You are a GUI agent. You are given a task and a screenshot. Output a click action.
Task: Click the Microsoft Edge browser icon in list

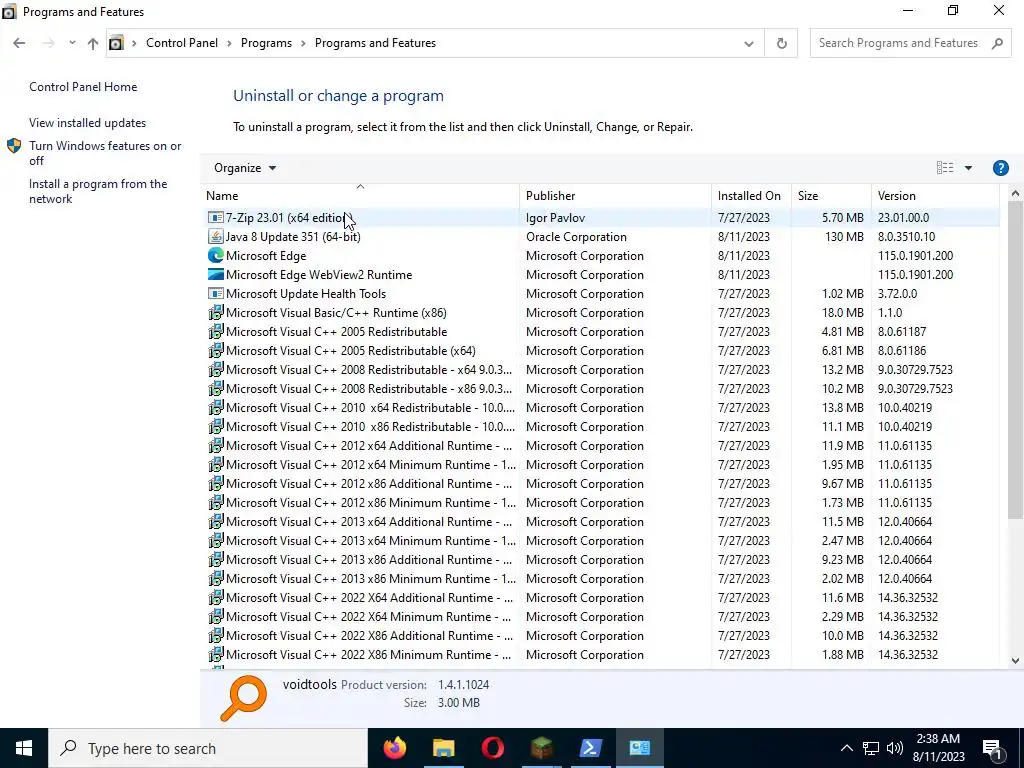click(216, 255)
